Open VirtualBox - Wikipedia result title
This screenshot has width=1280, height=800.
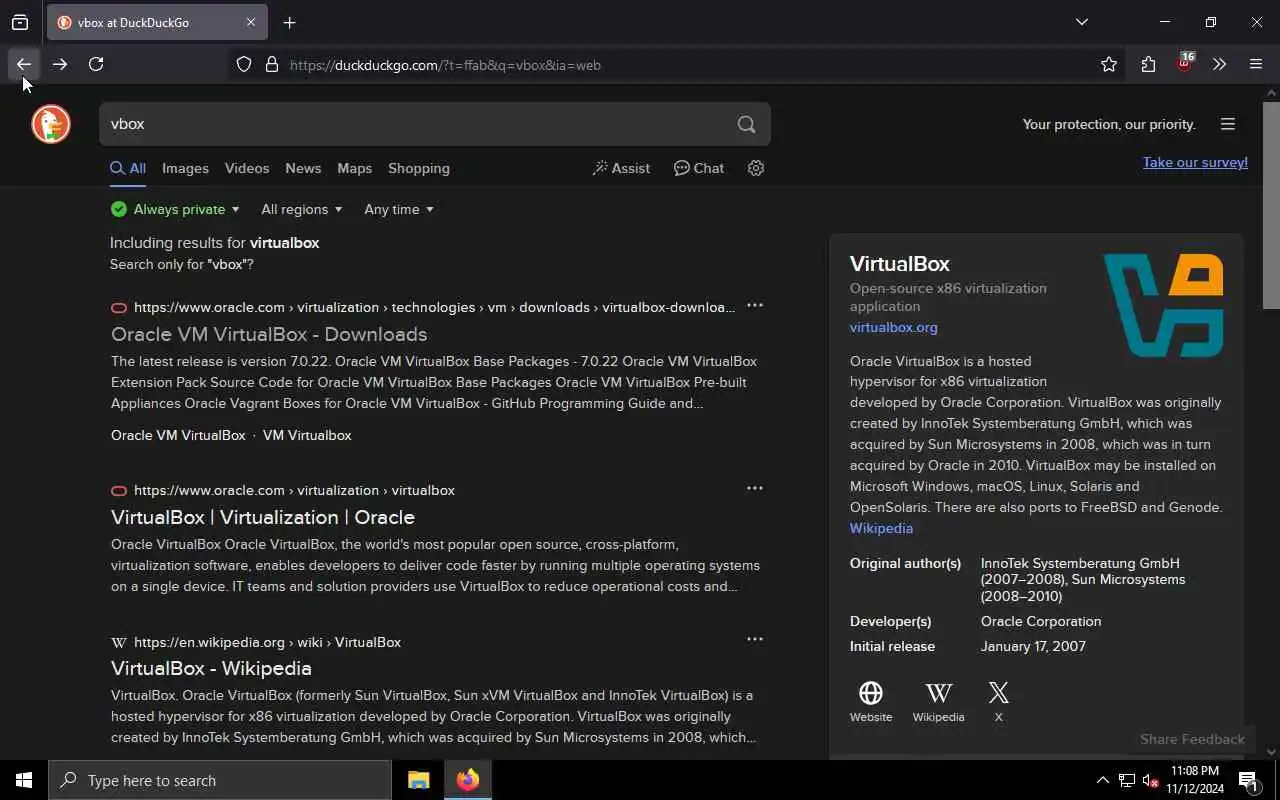(x=211, y=668)
